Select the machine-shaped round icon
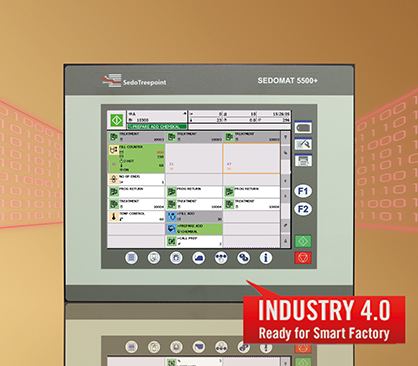Viewport: 418px width, 366px height. (198, 258)
